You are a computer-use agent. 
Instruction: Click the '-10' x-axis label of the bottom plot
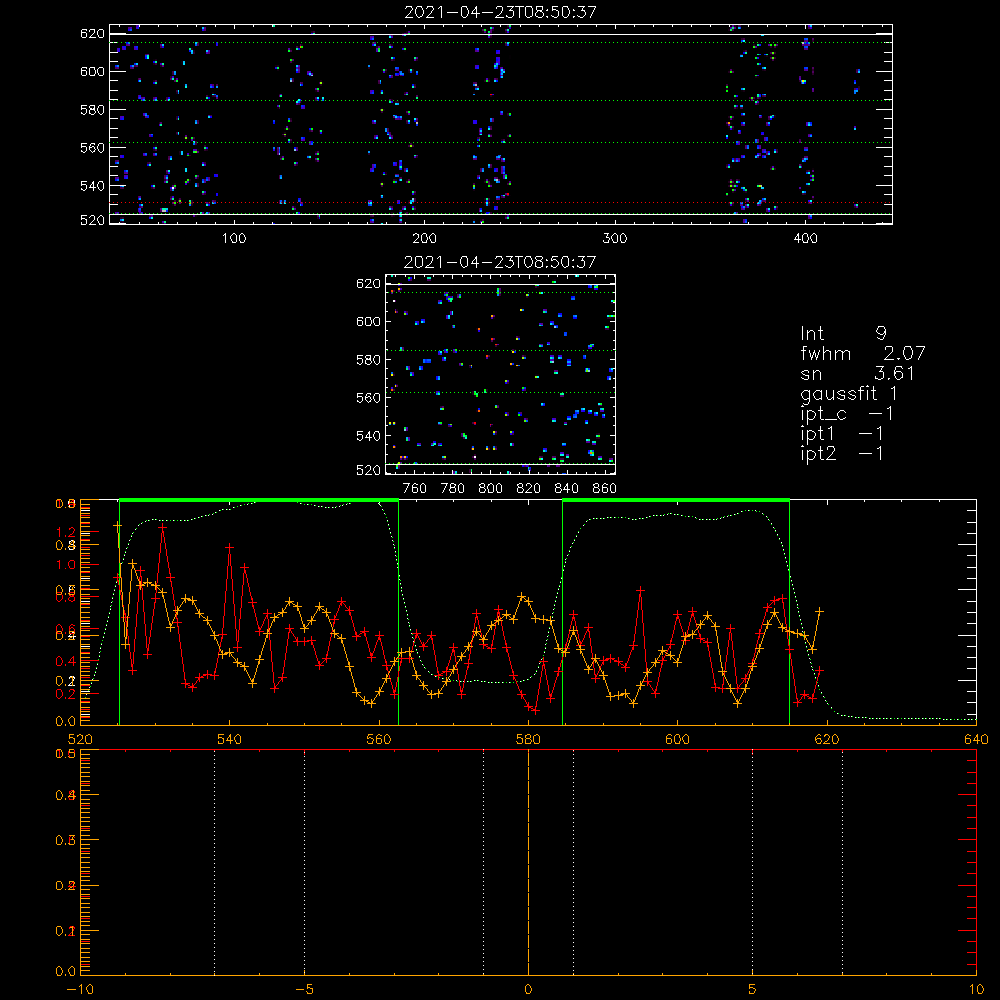tap(80, 989)
